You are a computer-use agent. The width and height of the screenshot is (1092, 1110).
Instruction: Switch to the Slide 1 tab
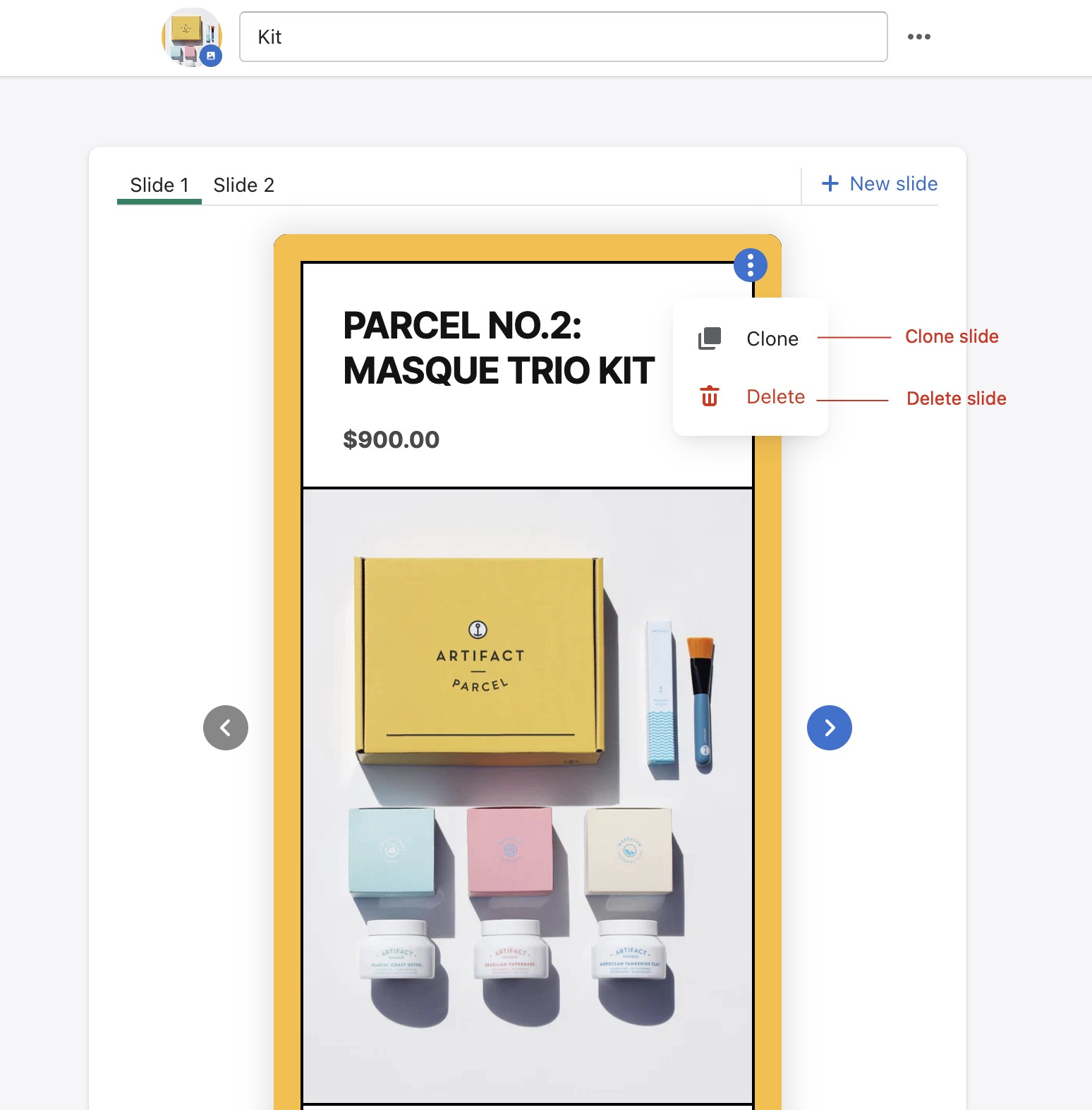(159, 185)
